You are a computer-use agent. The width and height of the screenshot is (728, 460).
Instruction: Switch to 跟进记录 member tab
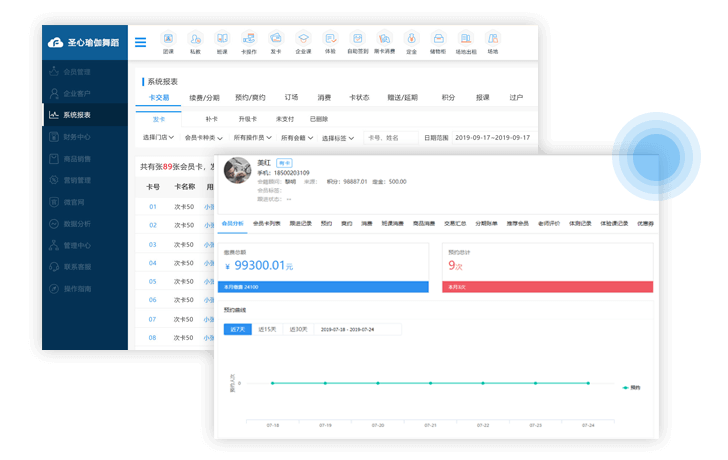[x=301, y=223]
